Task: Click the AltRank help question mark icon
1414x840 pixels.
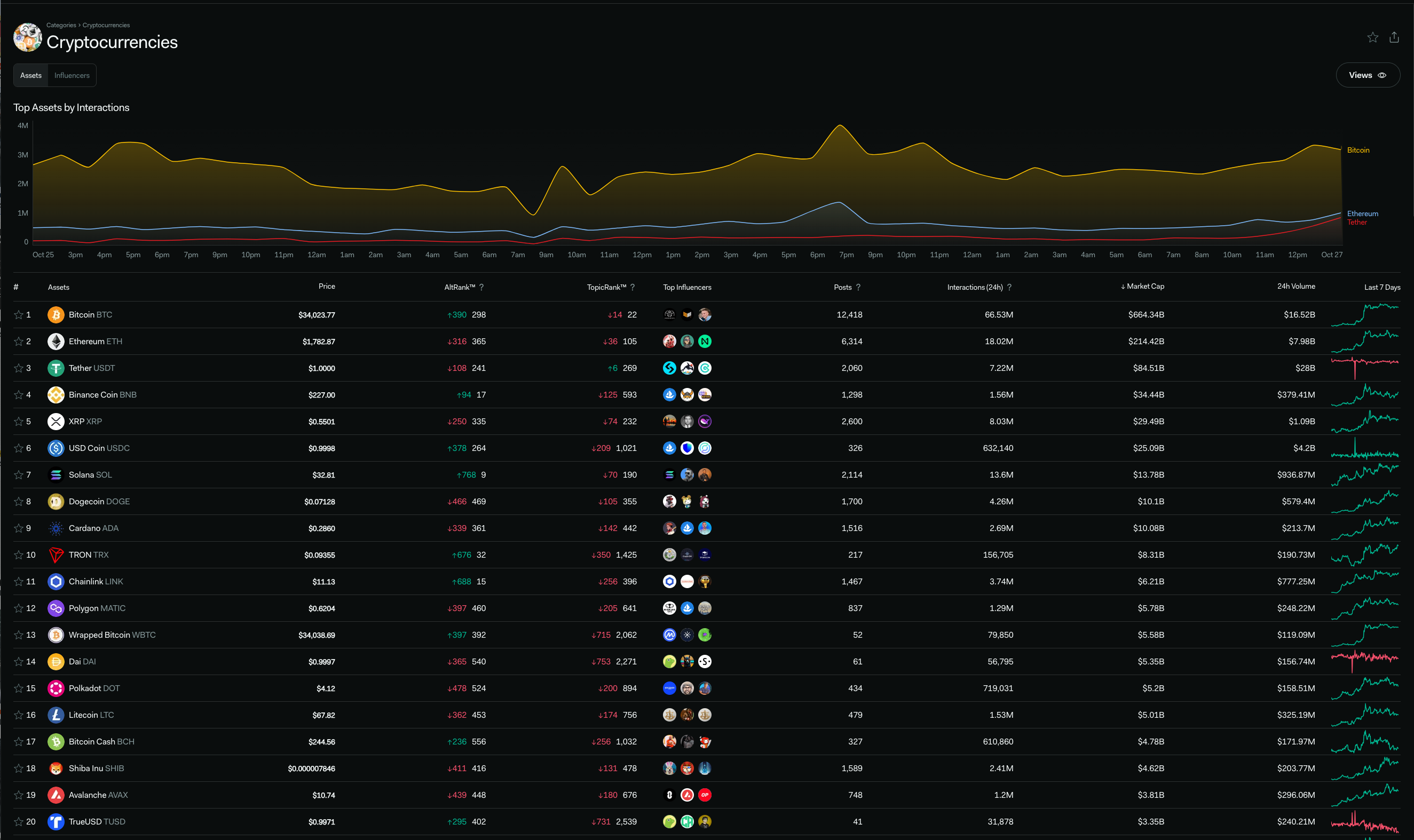Action: (x=481, y=288)
